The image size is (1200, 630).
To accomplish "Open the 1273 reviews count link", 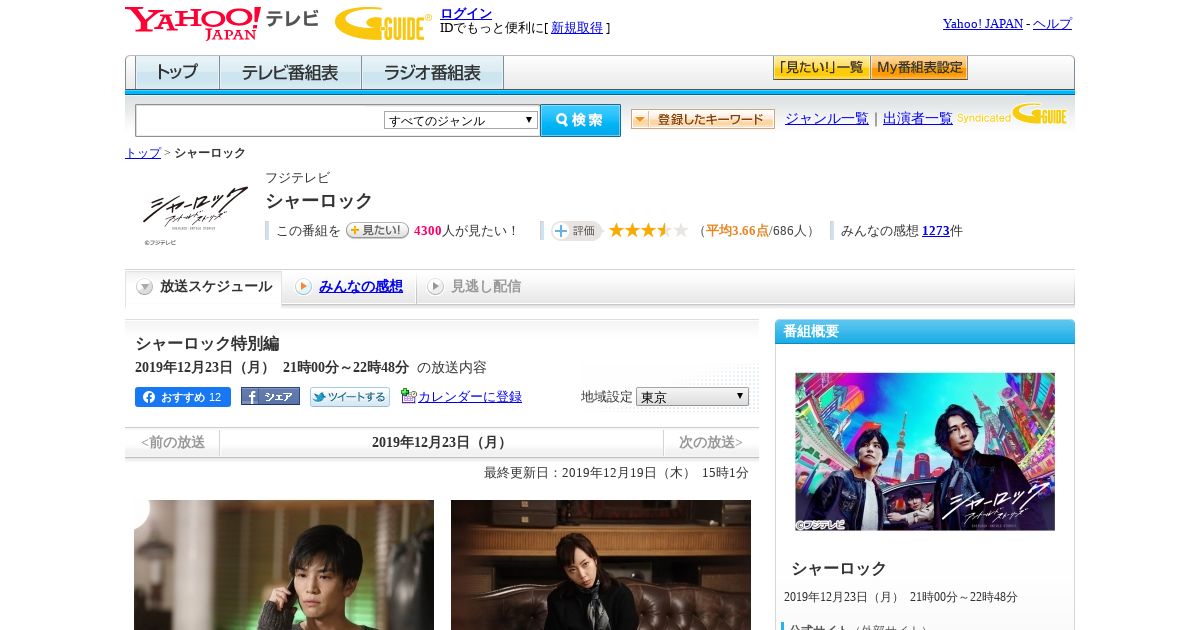I will point(936,230).
